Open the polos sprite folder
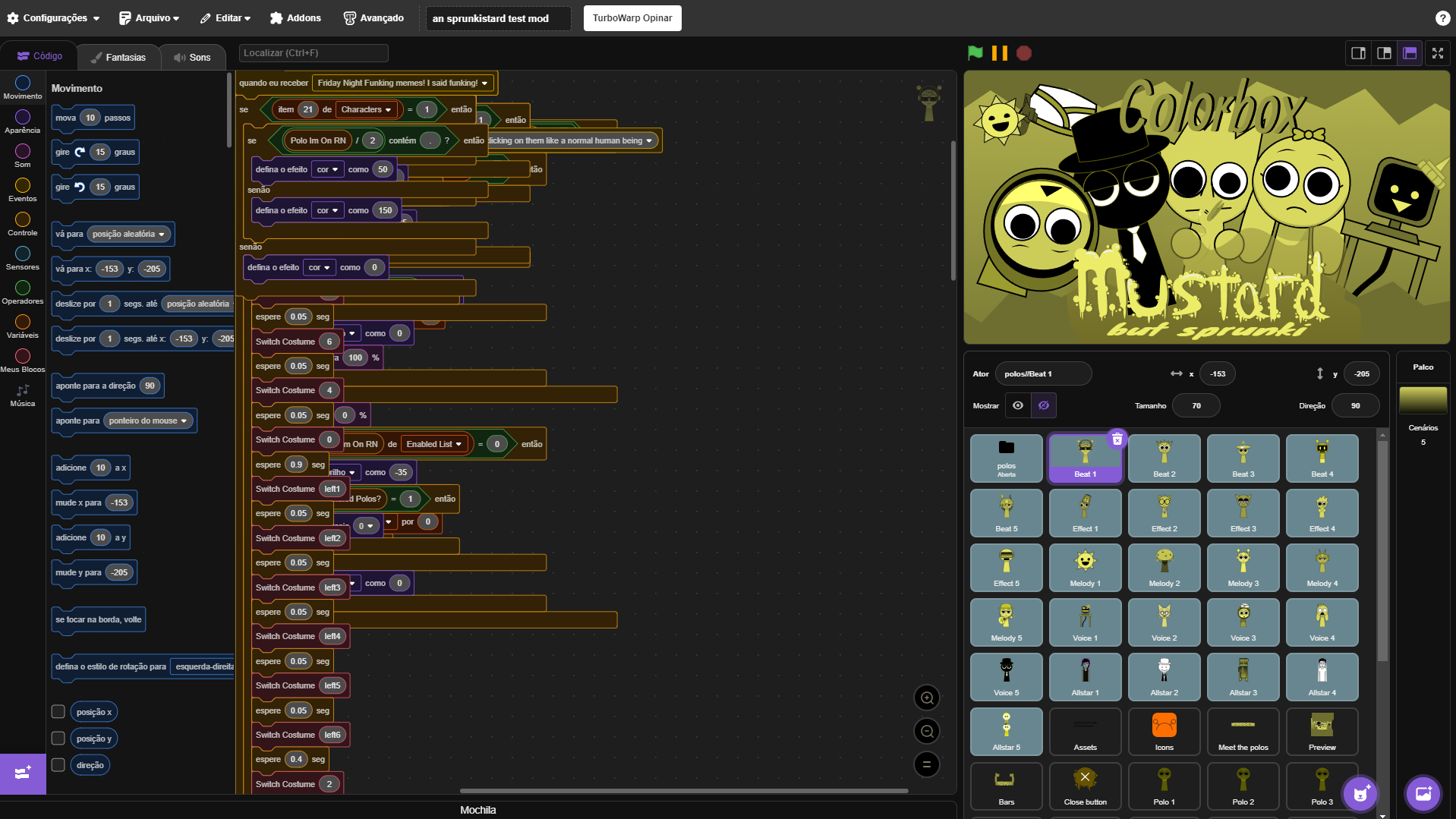 pos(1007,458)
